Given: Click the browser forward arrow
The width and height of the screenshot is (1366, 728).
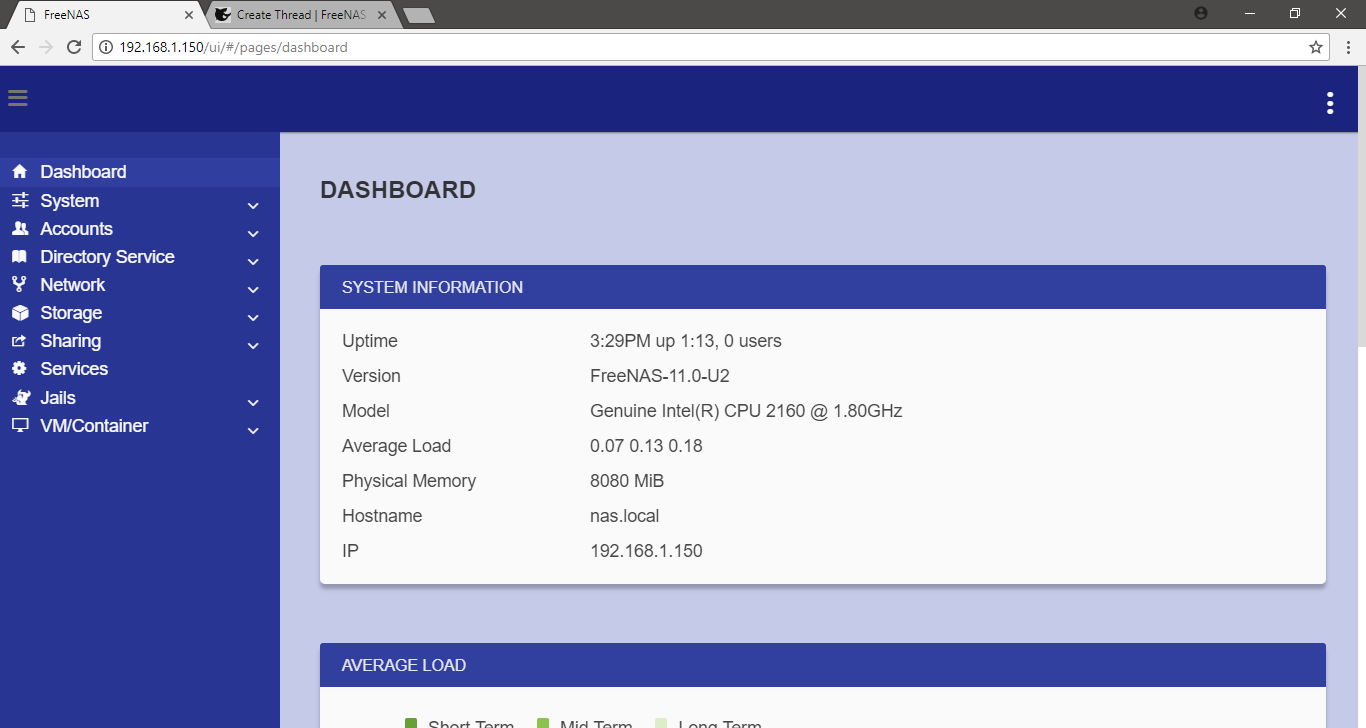Looking at the screenshot, I should [x=46, y=47].
